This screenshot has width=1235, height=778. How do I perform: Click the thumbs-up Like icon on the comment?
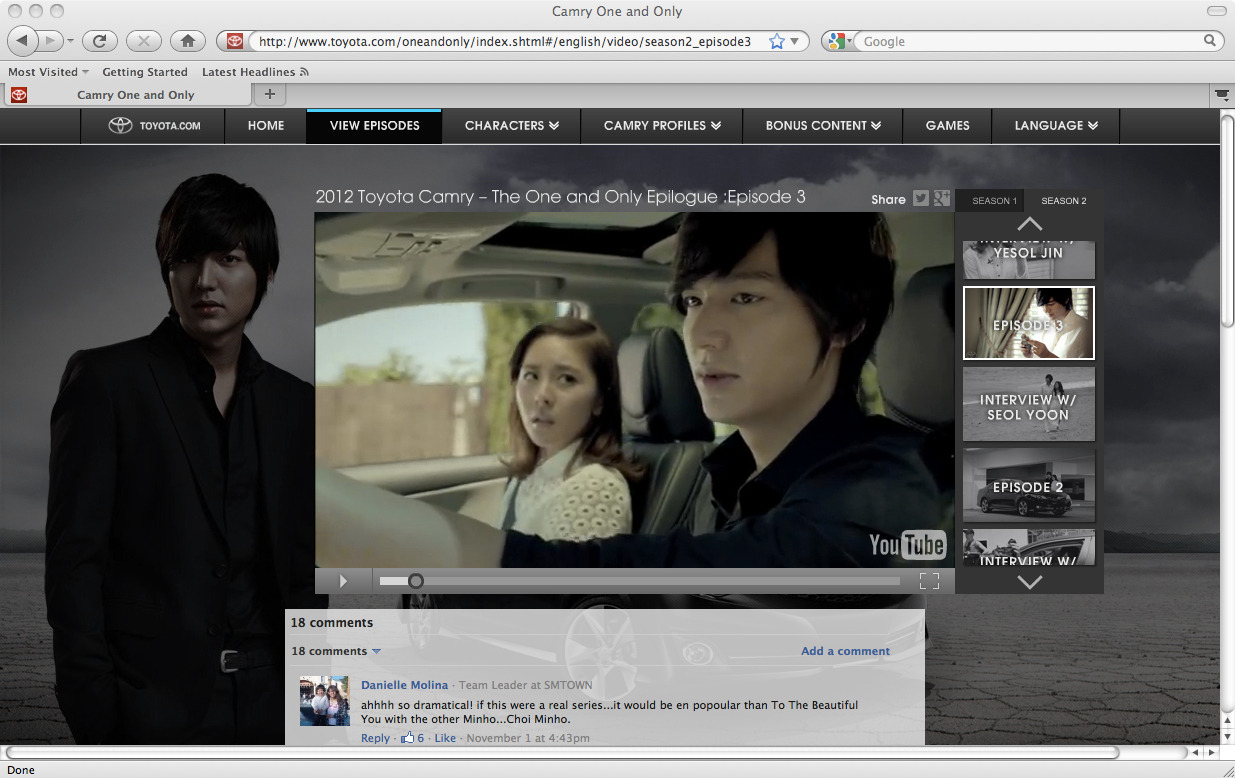[407, 738]
